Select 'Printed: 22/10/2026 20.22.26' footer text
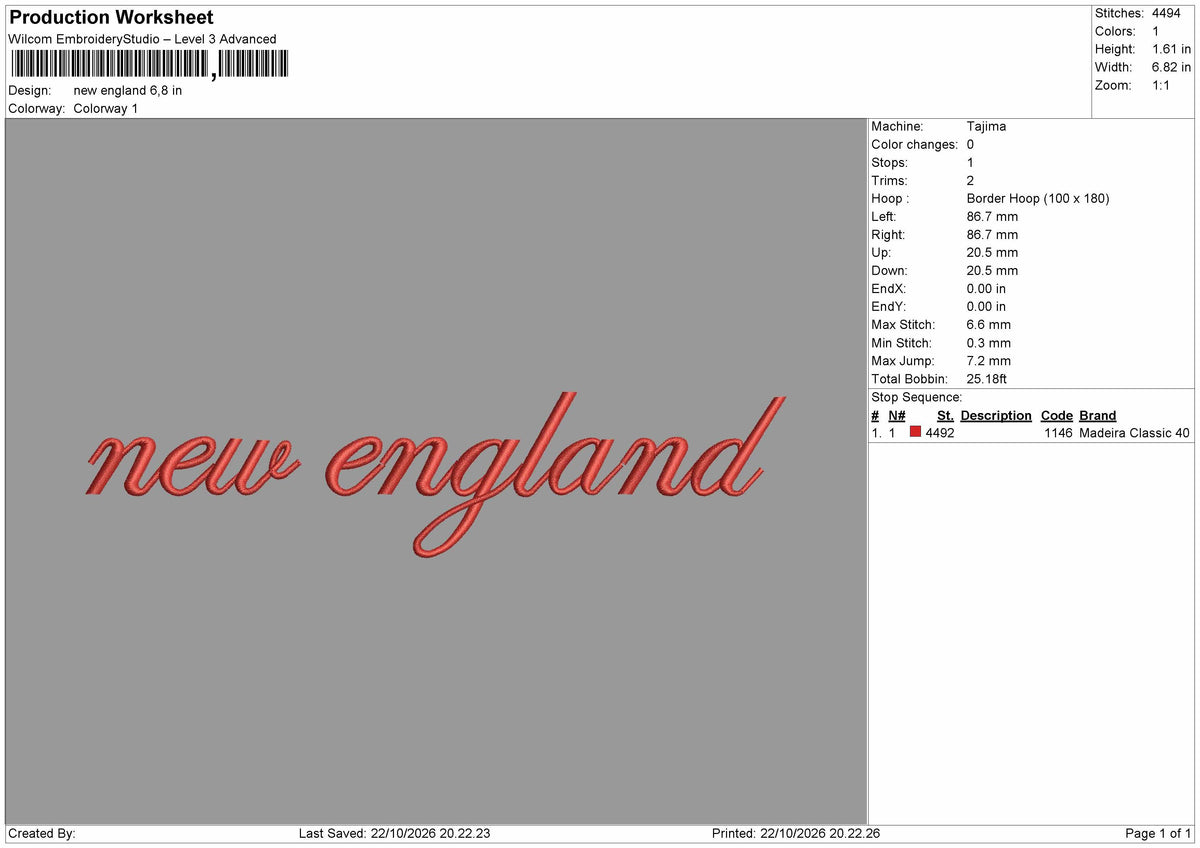The height and width of the screenshot is (848, 1200). tap(796, 833)
